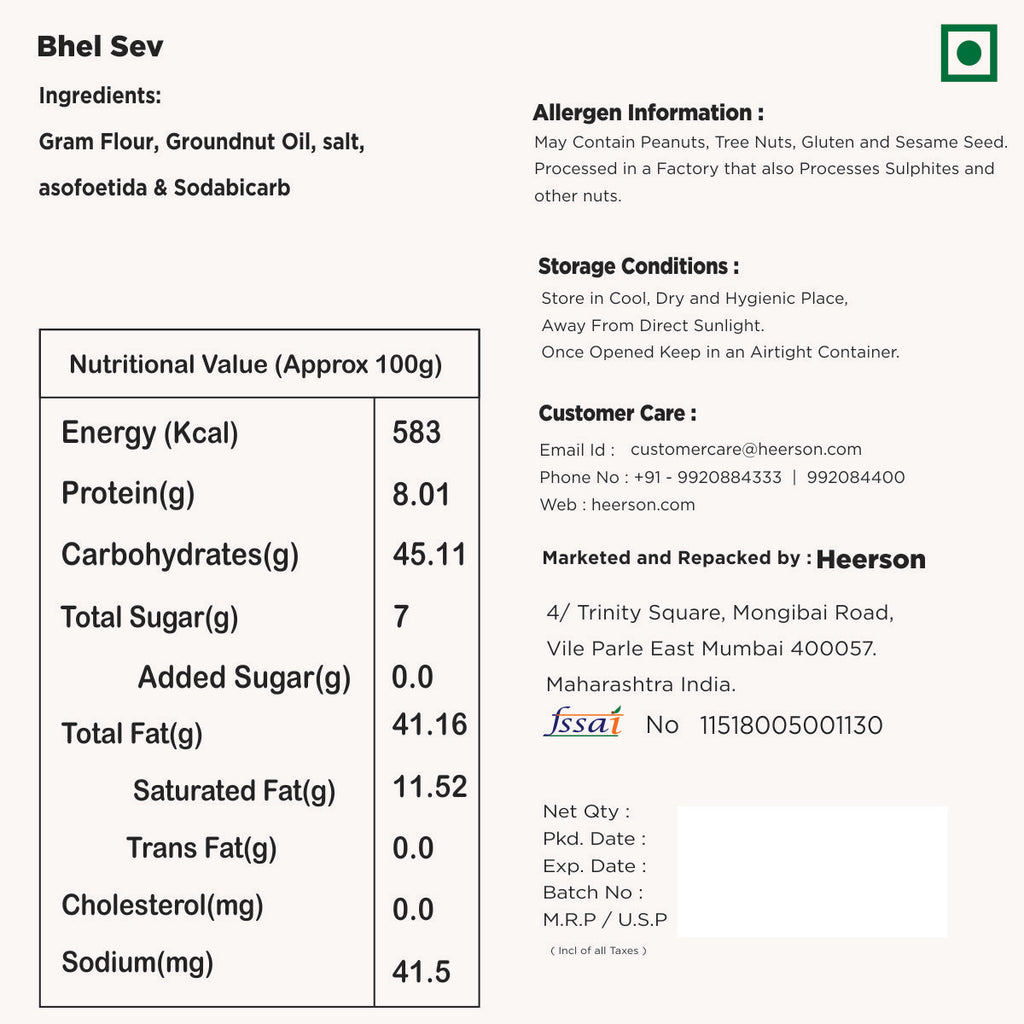Click the Bhel Sev product title
This screenshot has height=1024, width=1024.
100,47
